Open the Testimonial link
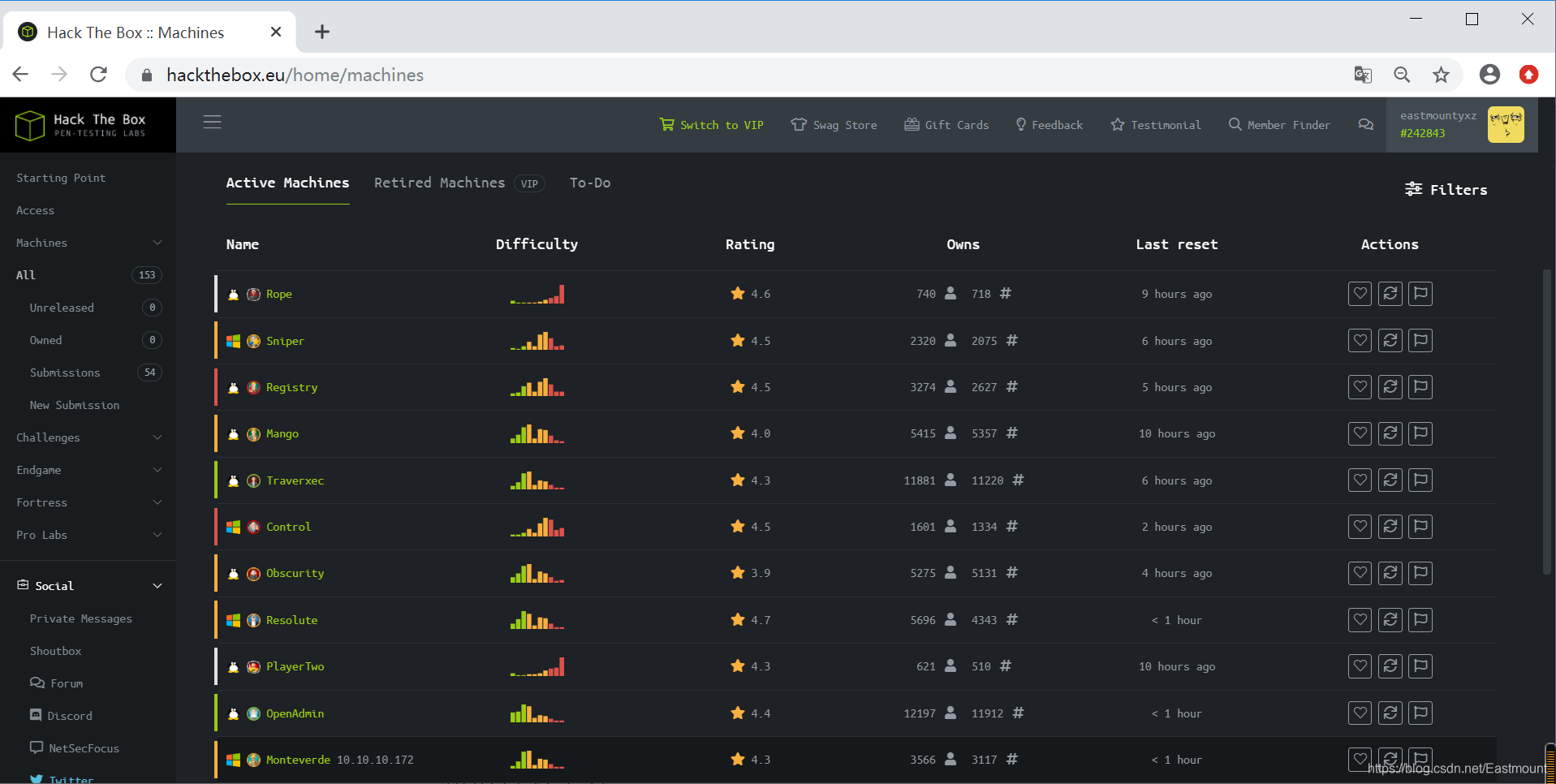 click(x=1155, y=125)
